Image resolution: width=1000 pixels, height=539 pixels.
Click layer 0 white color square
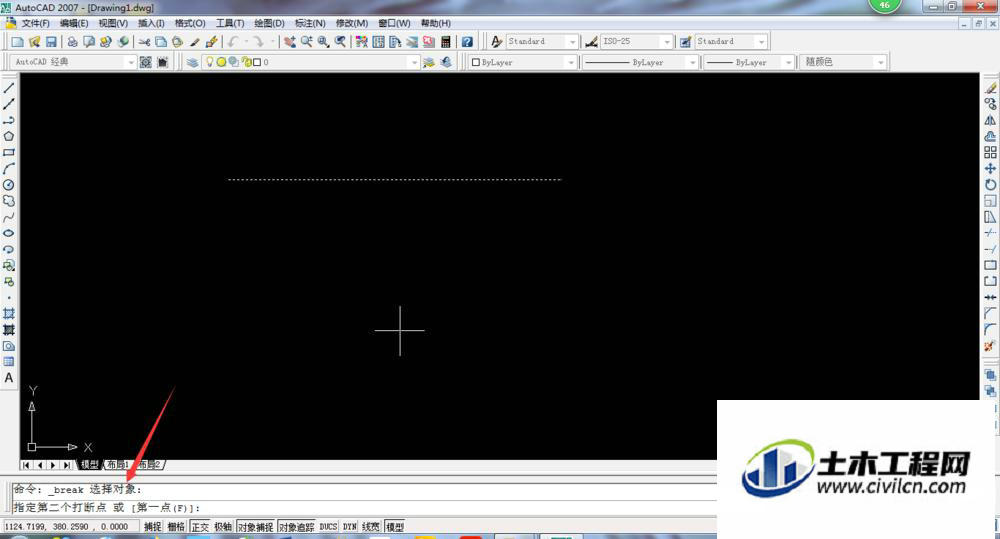[257, 62]
